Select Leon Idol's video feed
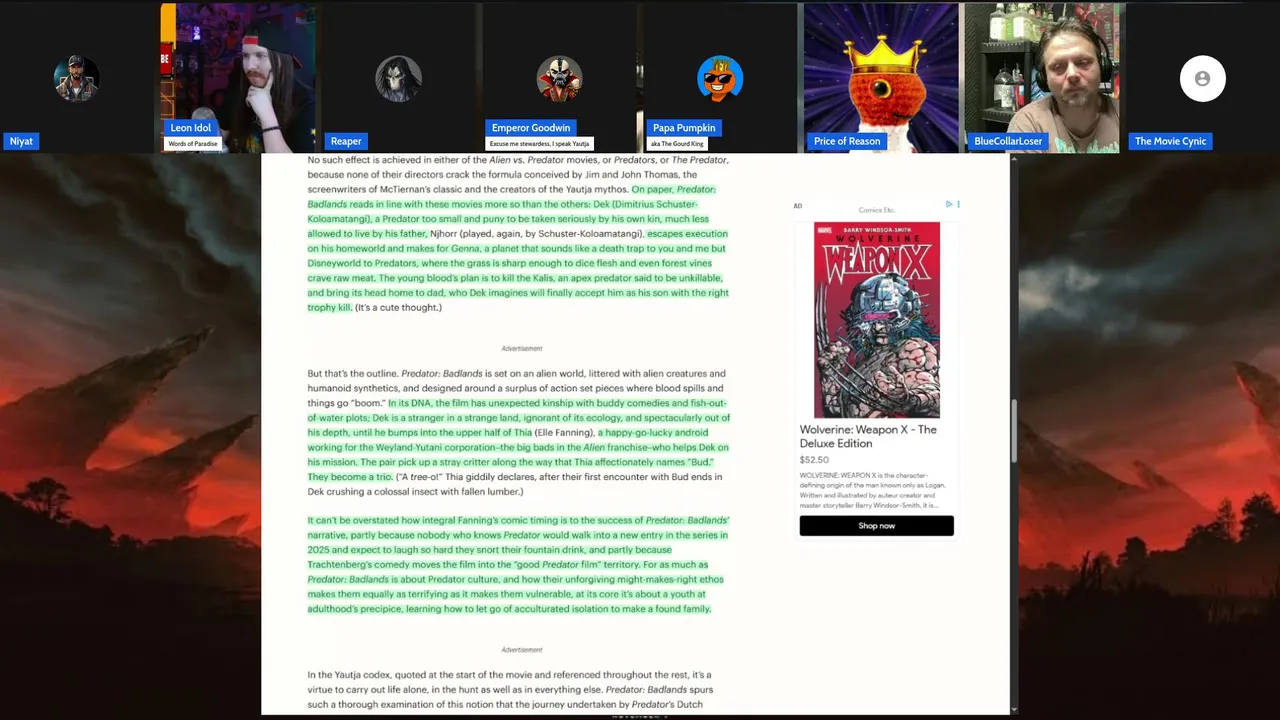This screenshot has width=1280, height=720. point(238,78)
